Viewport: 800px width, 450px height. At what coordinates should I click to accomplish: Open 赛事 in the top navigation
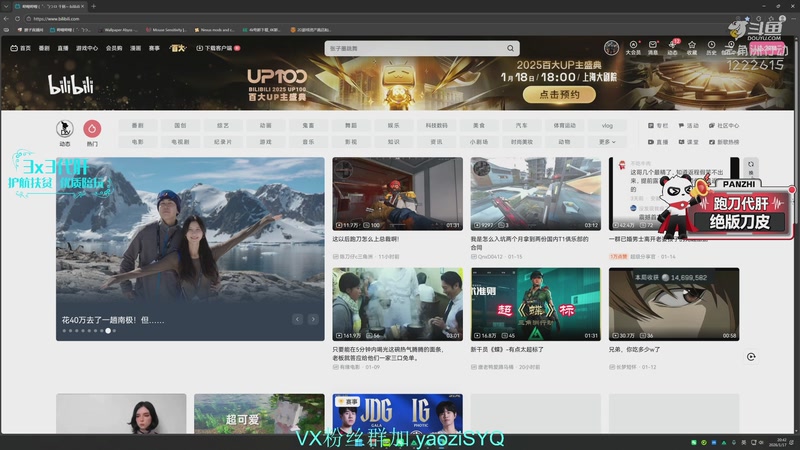[154, 48]
